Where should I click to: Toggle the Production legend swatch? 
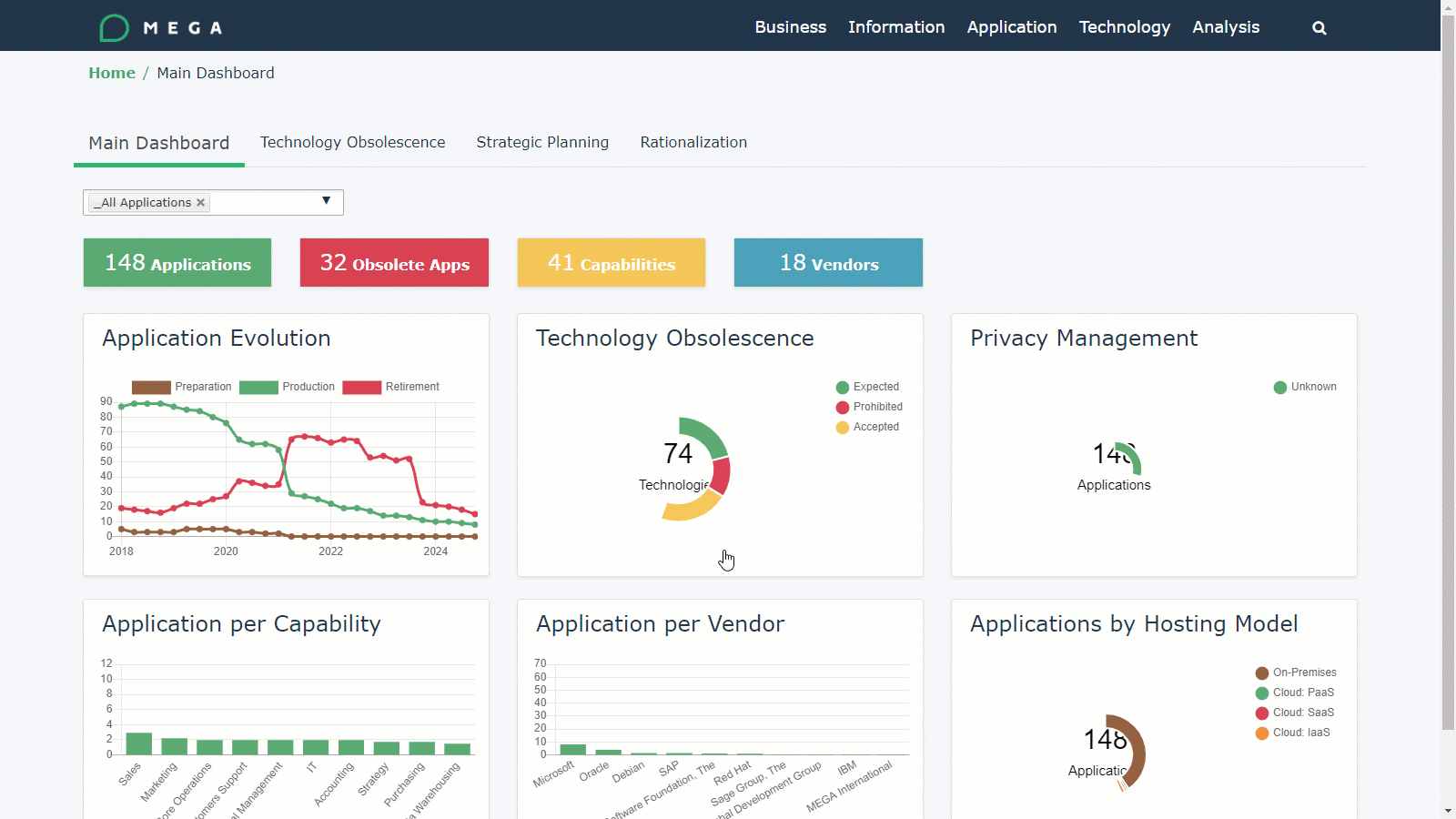[x=258, y=387]
